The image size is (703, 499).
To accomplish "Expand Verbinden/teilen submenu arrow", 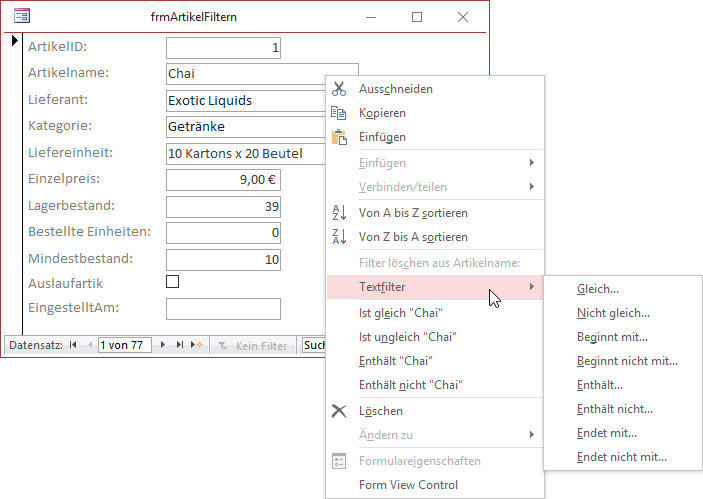I will click(x=532, y=187).
